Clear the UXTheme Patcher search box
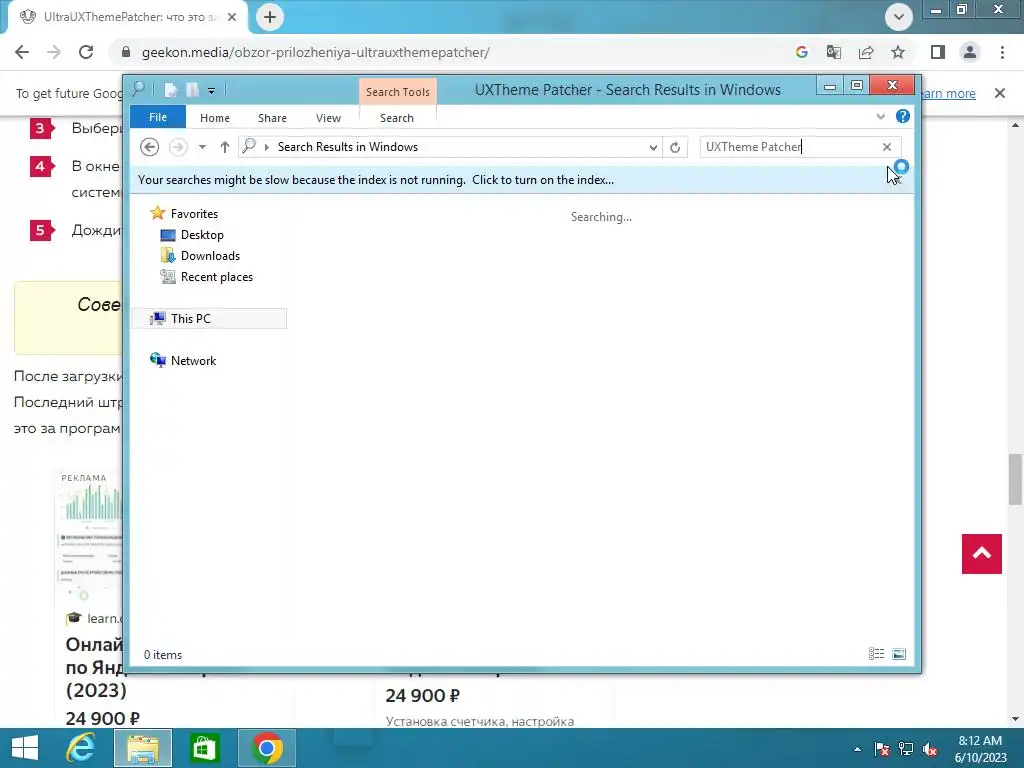1024x768 pixels. [x=887, y=147]
